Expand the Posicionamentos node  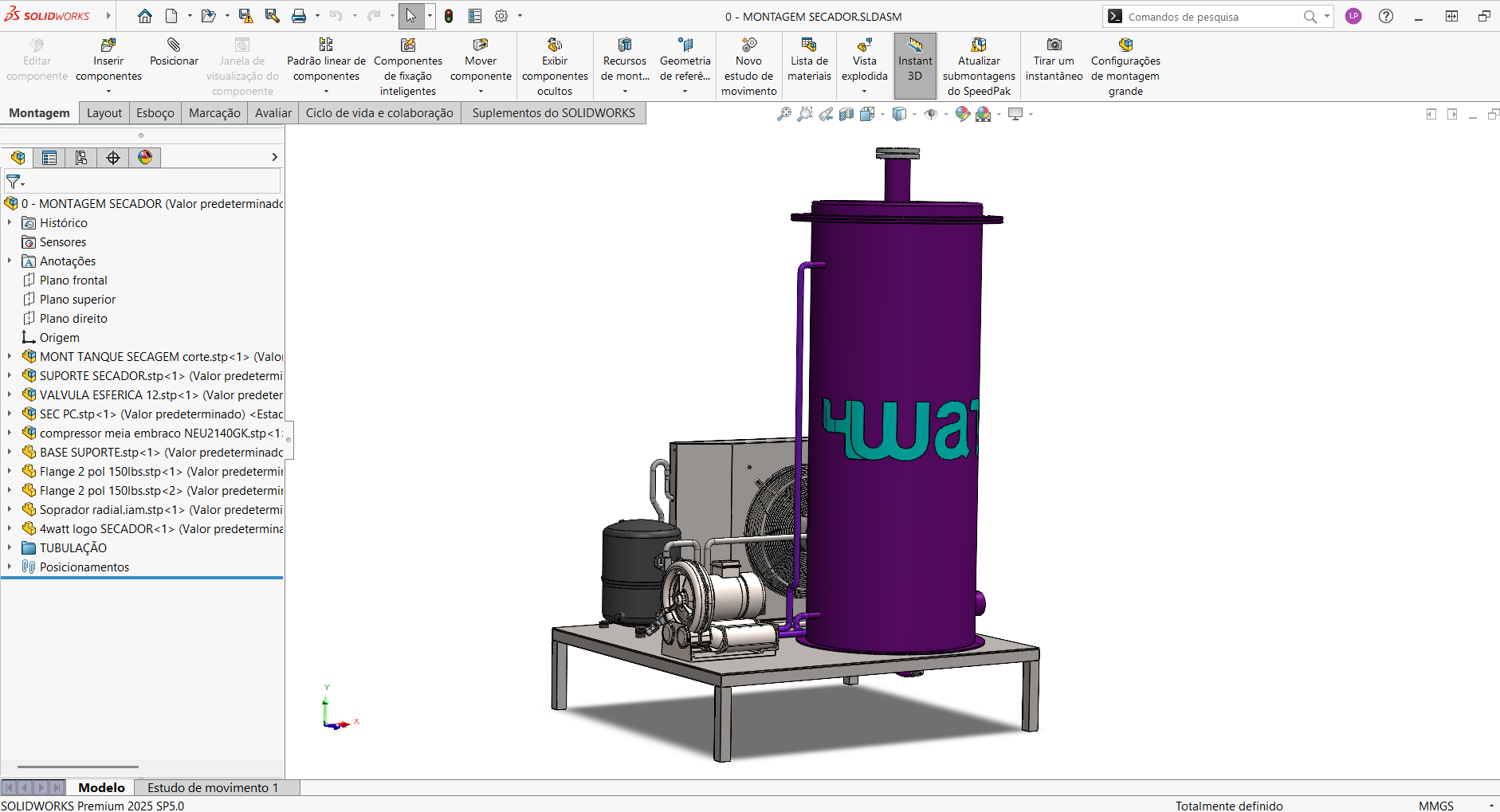point(10,567)
